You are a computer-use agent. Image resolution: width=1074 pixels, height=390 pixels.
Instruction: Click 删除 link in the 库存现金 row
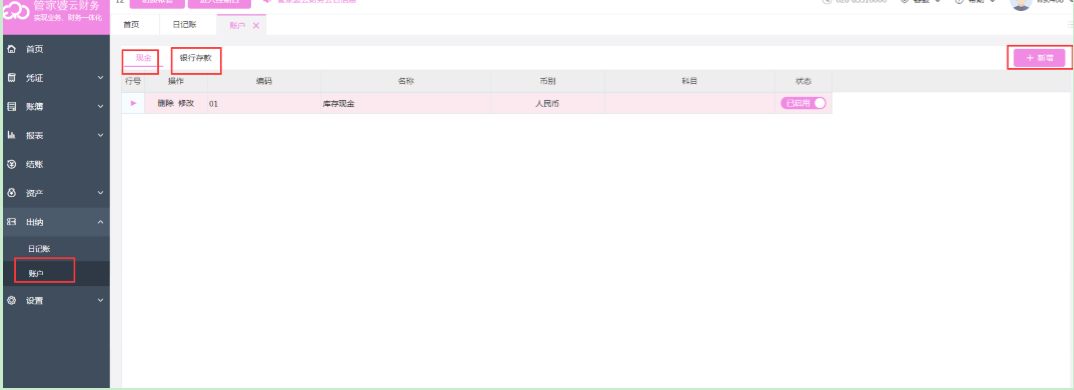click(x=165, y=103)
